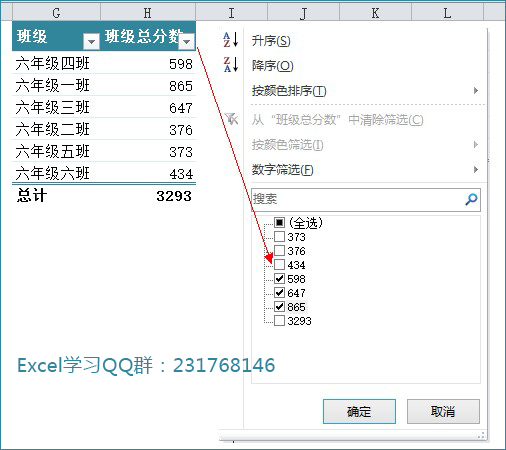Choose 降序(O) sort option
This screenshot has height=450, width=506.
pyautogui.click(x=272, y=66)
